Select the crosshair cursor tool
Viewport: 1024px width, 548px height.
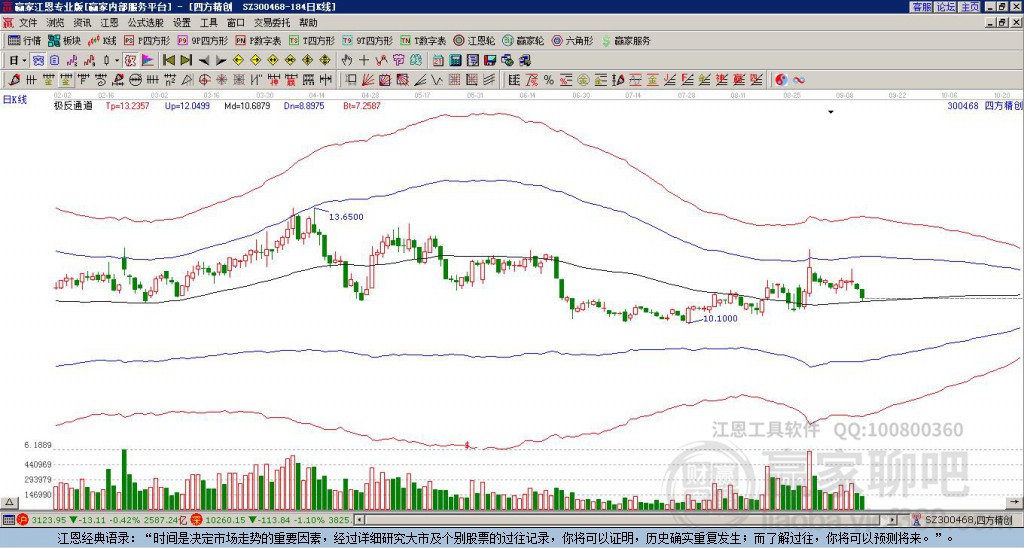pyautogui.click(x=364, y=60)
